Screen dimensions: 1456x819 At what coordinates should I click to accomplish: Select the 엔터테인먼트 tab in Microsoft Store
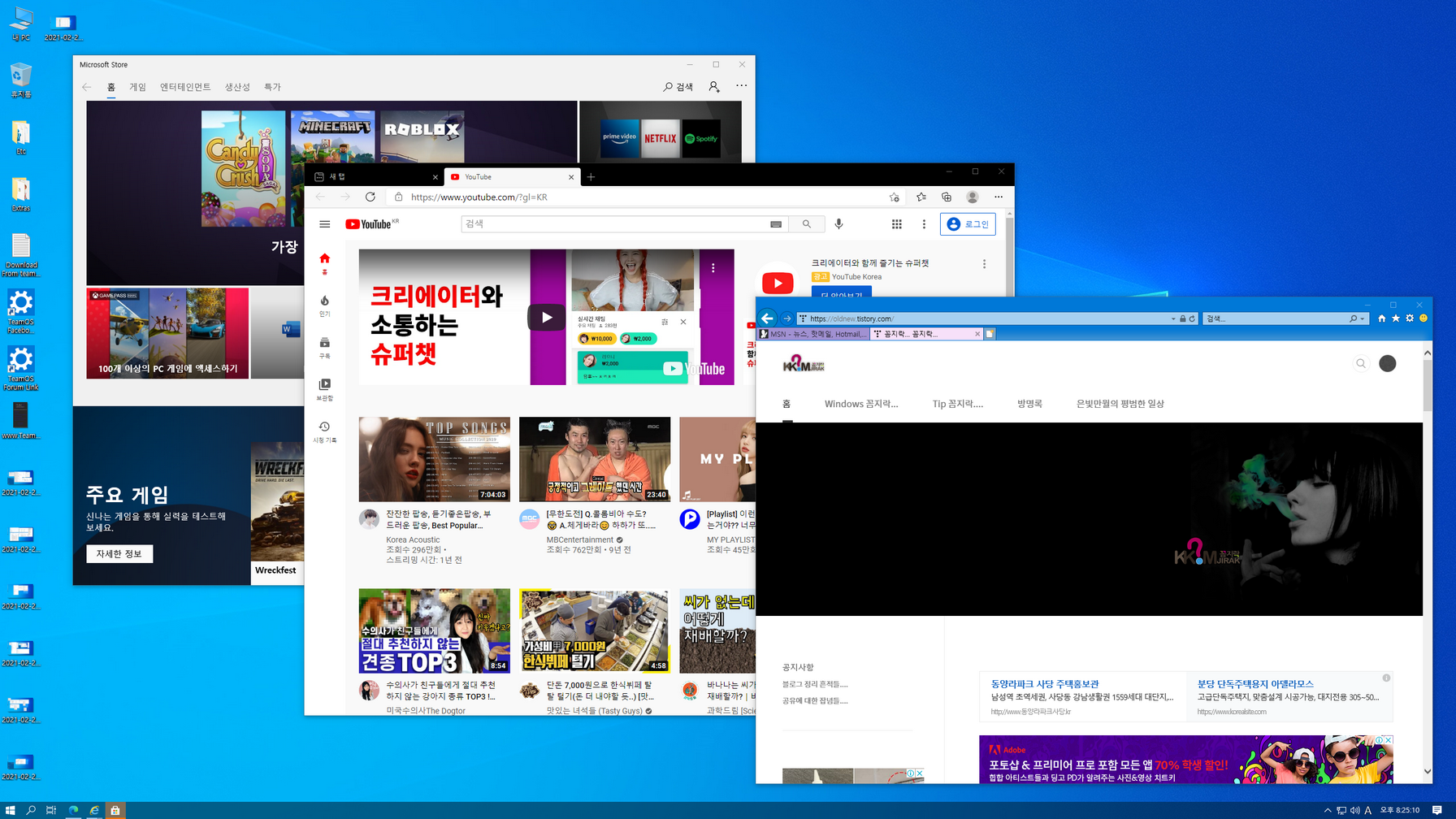tap(185, 87)
